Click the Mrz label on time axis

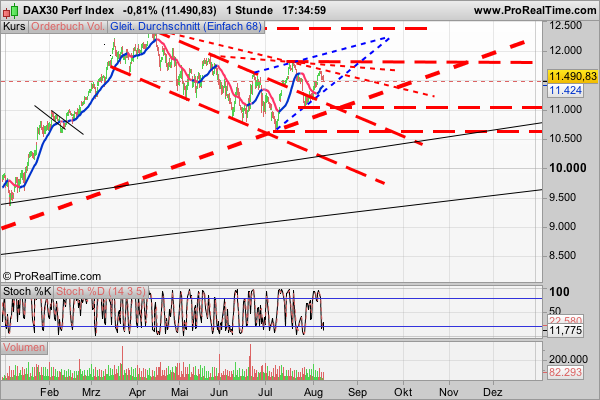click(x=91, y=392)
